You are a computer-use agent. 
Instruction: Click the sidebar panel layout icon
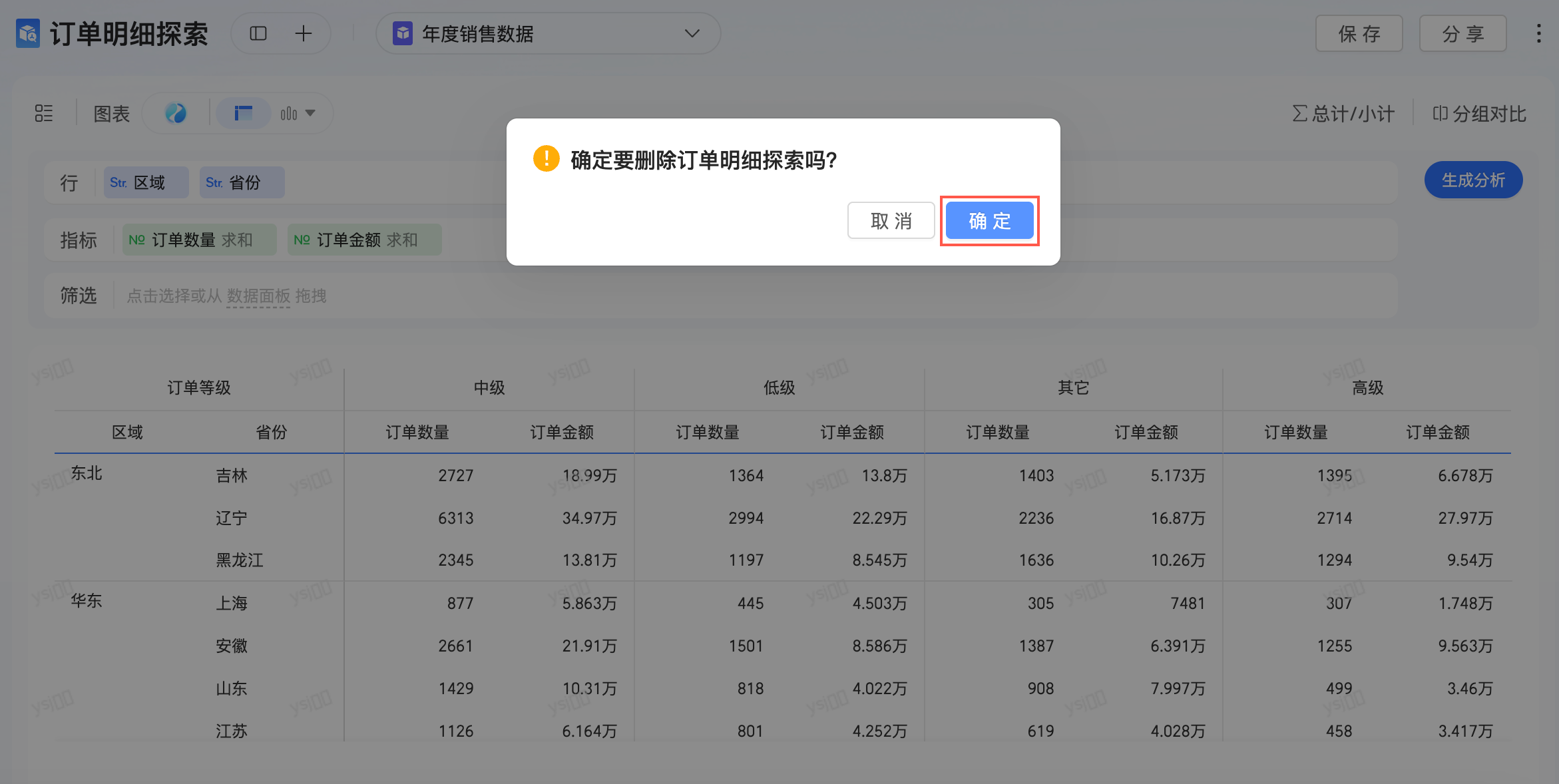[258, 33]
